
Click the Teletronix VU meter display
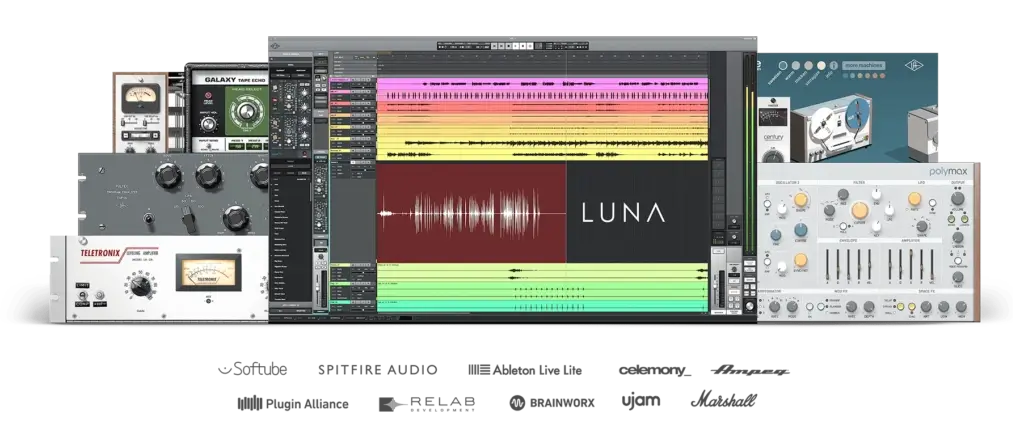point(208,270)
